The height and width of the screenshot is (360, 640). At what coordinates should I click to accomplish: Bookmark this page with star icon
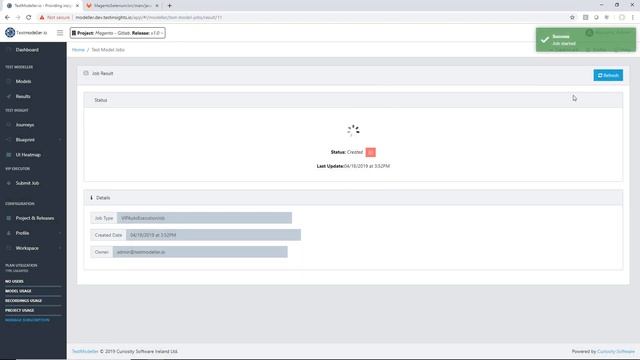coord(572,18)
